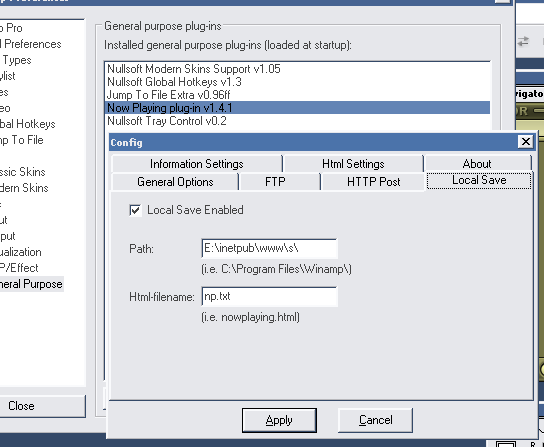This screenshot has height=447, width=544.
Task: Select Nullsoft Modern Skins Support v1.05
Action: point(297,69)
